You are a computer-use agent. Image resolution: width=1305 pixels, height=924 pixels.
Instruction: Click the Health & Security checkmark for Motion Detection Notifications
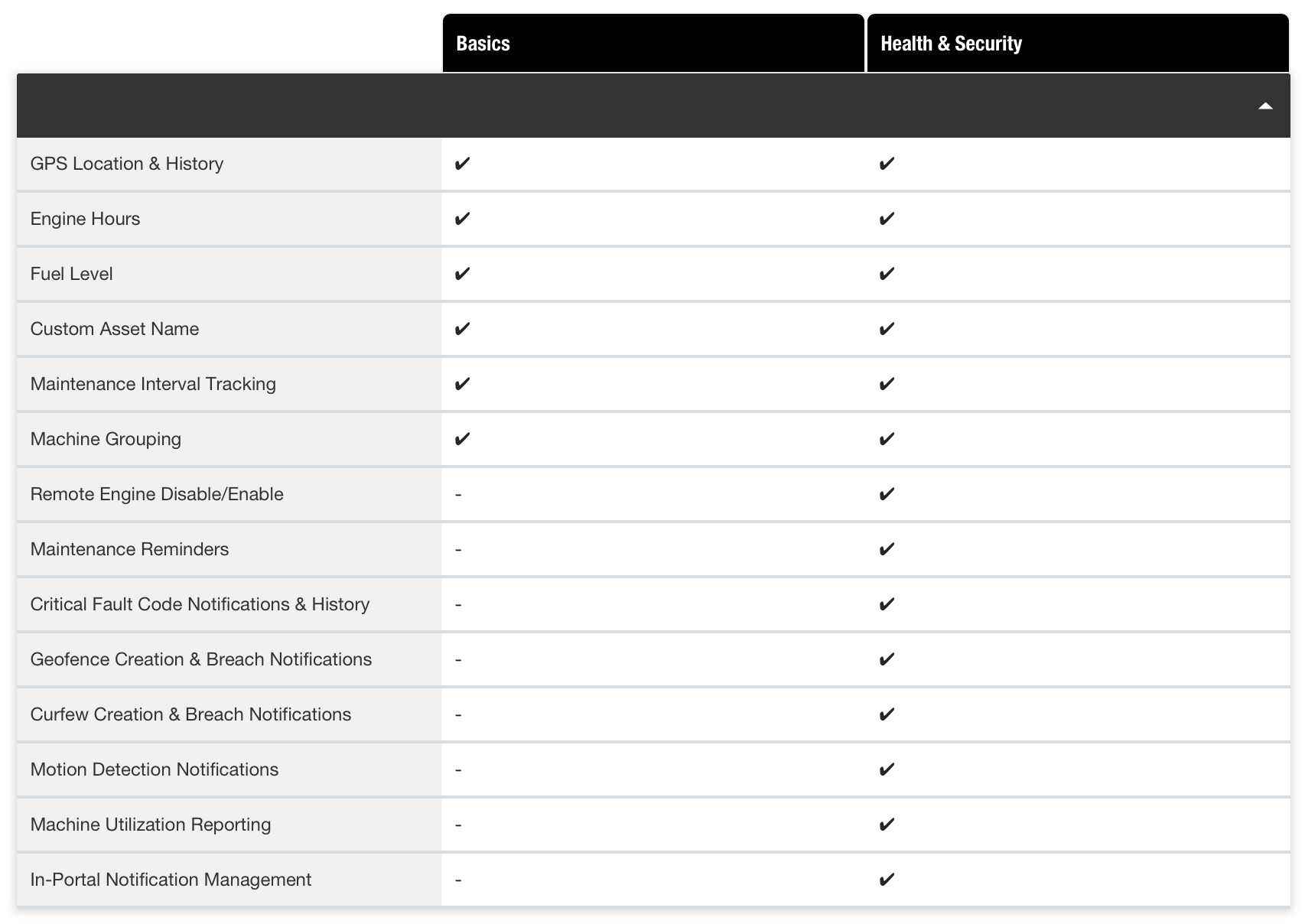(887, 769)
